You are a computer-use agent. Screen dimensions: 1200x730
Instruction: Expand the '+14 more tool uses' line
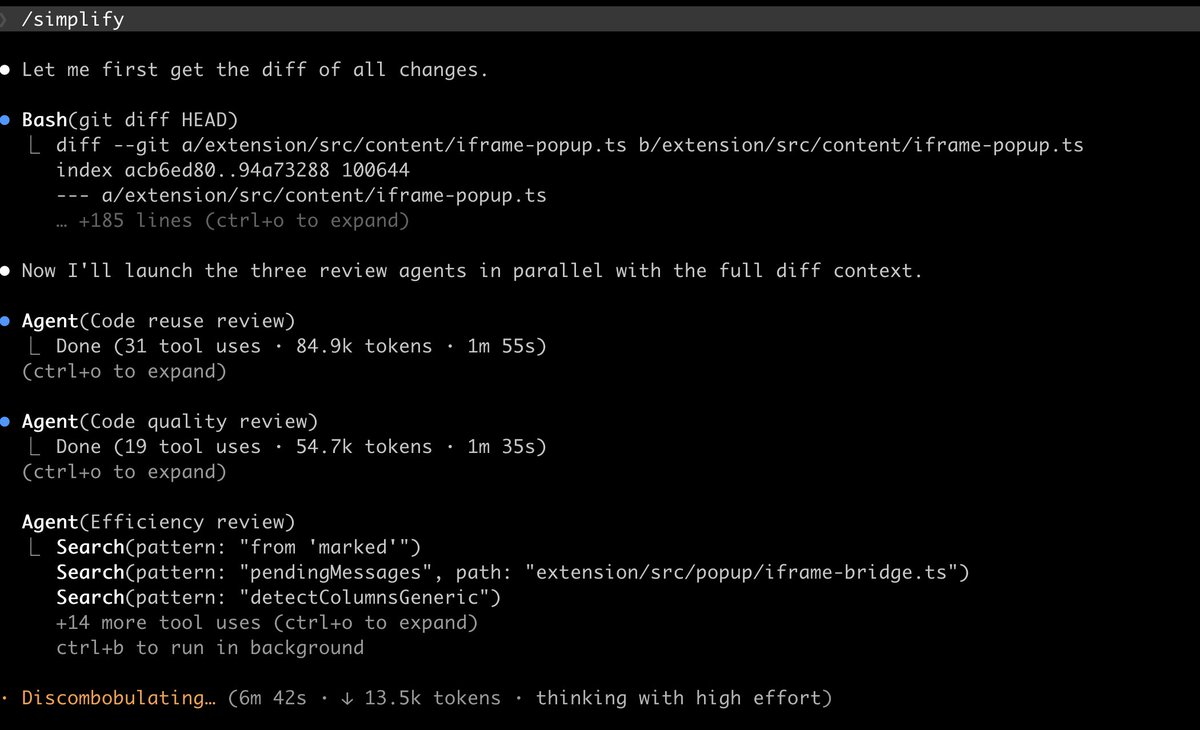coord(267,623)
